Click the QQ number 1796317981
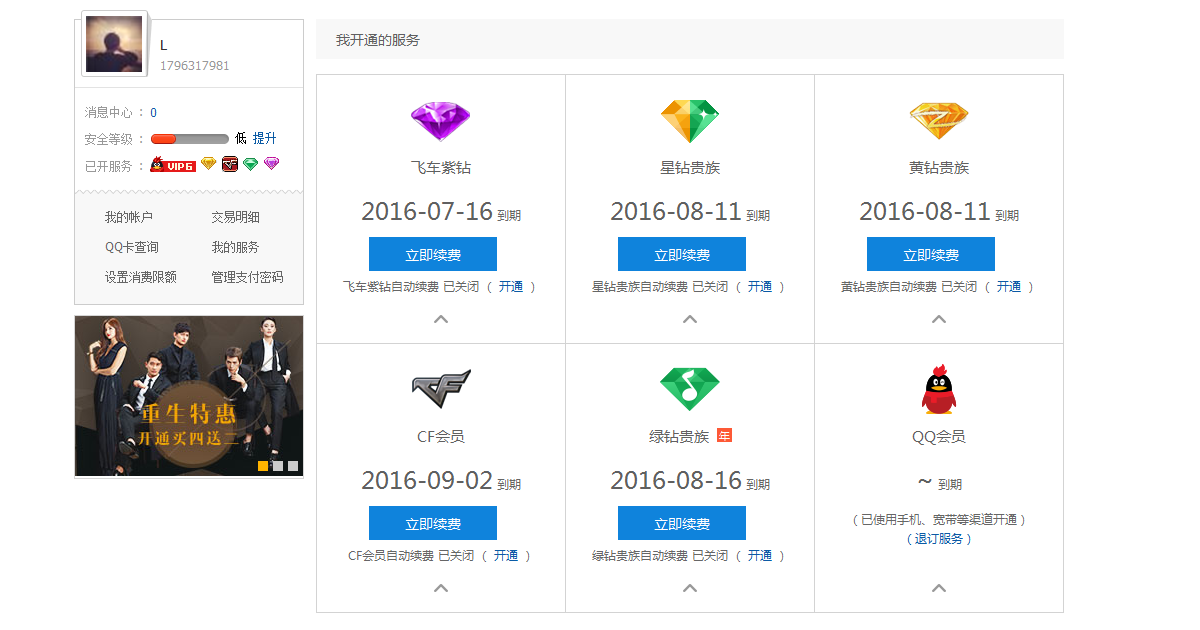The height and width of the screenshot is (630, 1200). 195,66
